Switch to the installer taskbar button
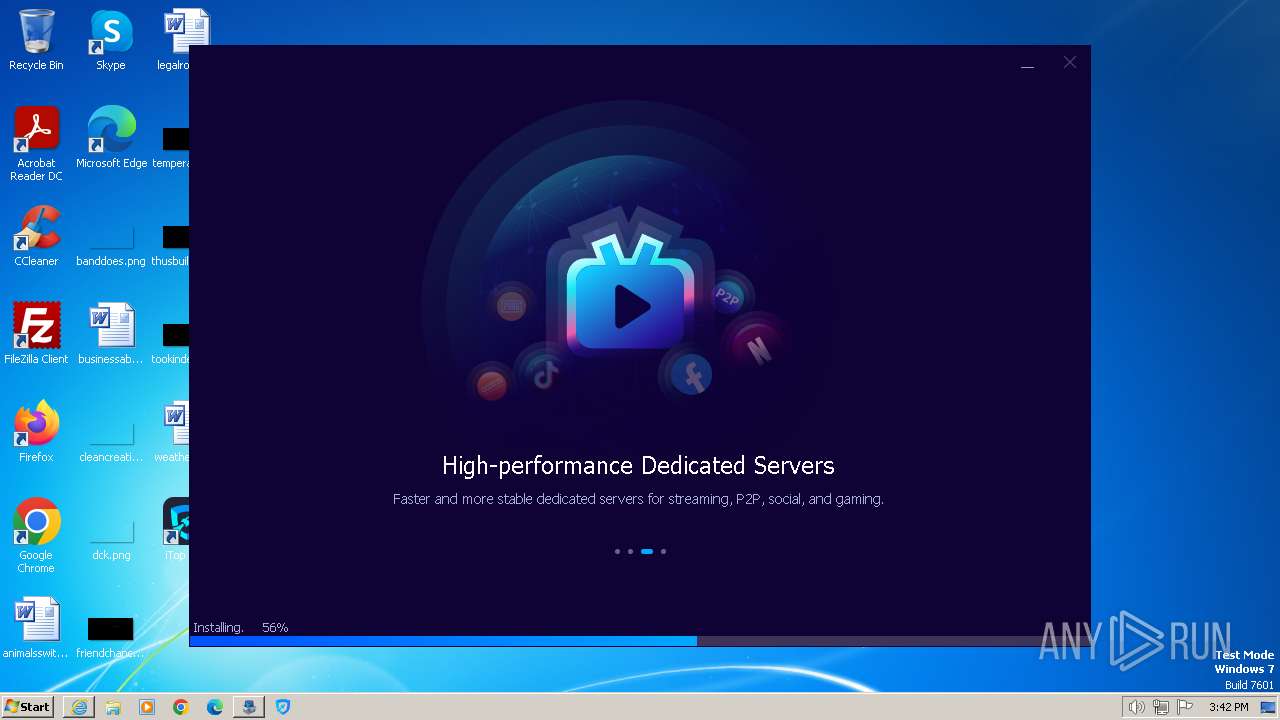 [249, 707]
